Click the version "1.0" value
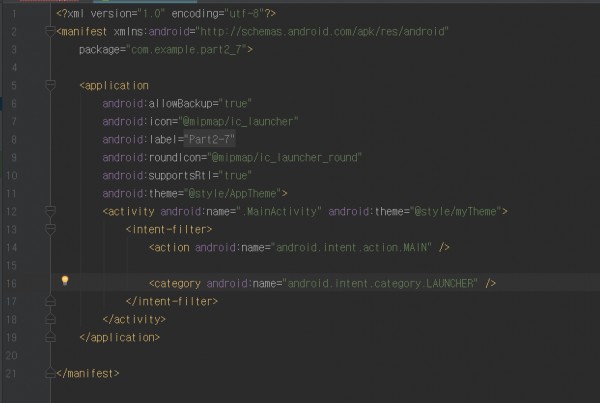The image size is (600, 403). point(152,14)
